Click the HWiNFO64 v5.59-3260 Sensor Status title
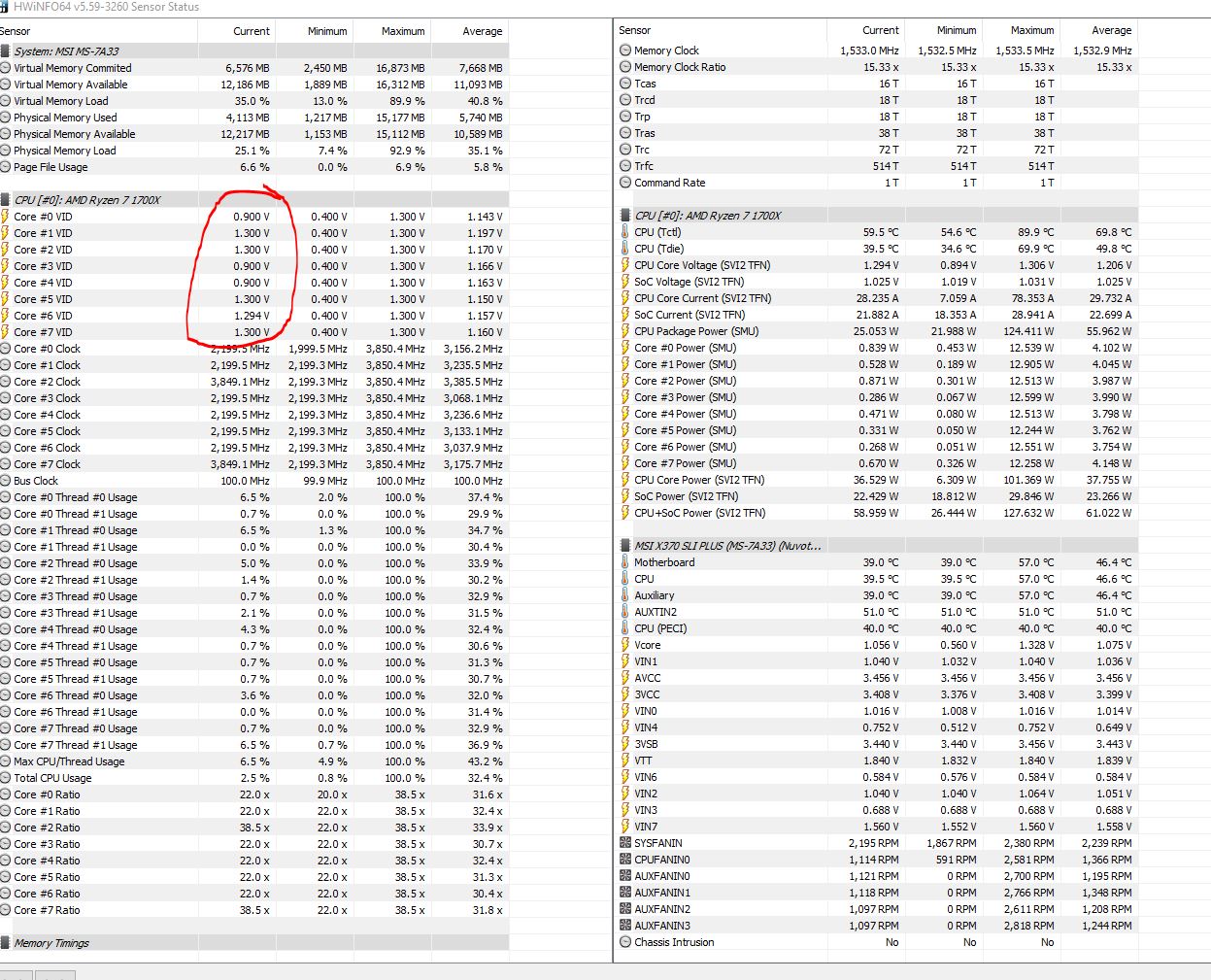 click(x=106, y=7)
